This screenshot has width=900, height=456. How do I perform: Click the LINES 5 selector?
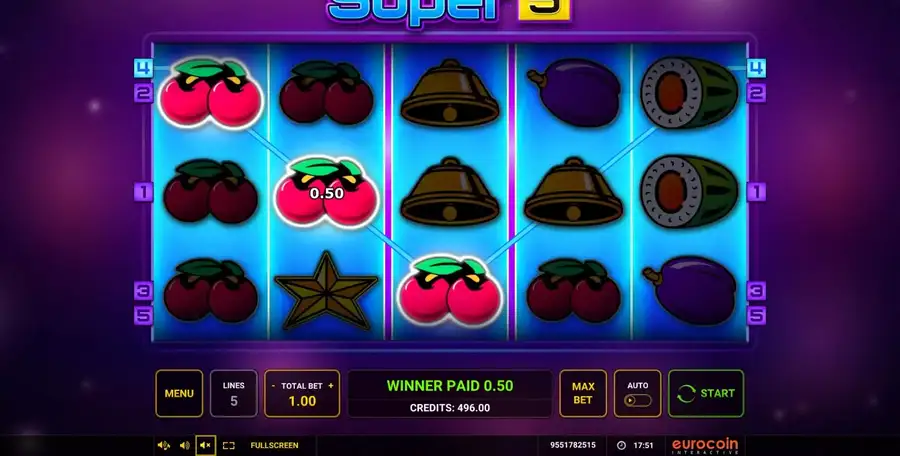pos(234,393)
